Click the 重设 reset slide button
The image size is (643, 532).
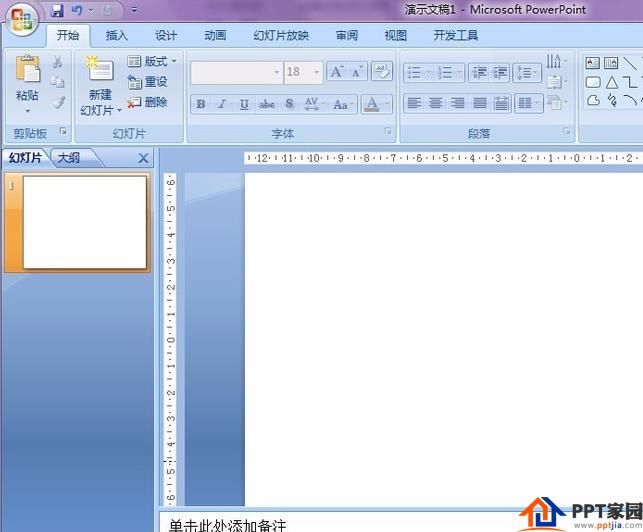point(148,82)
